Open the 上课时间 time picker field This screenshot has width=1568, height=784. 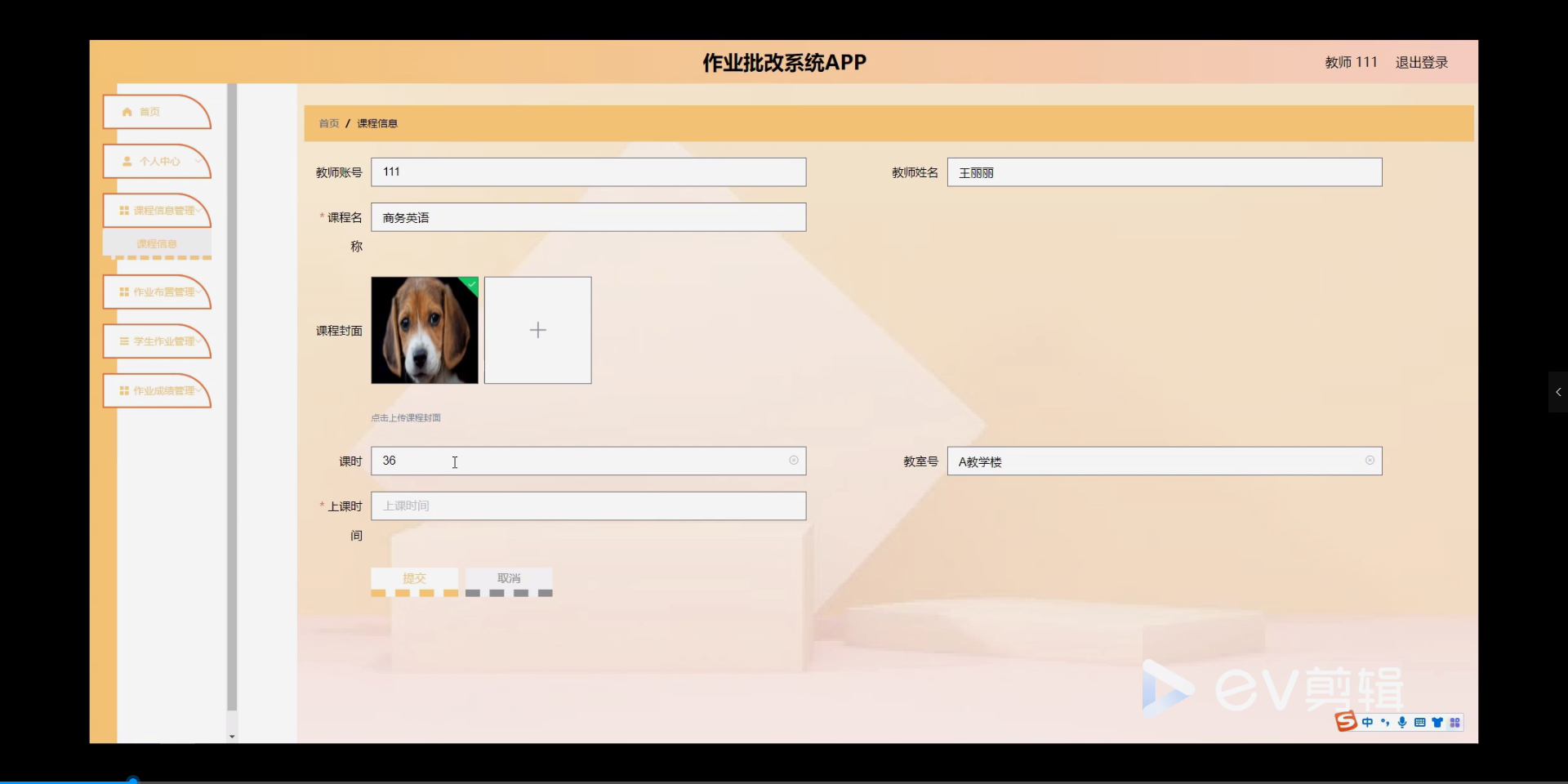[587, 506]
